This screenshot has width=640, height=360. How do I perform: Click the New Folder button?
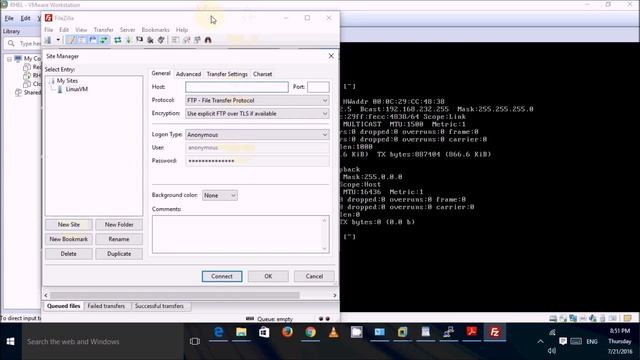(x=119, y=225)
